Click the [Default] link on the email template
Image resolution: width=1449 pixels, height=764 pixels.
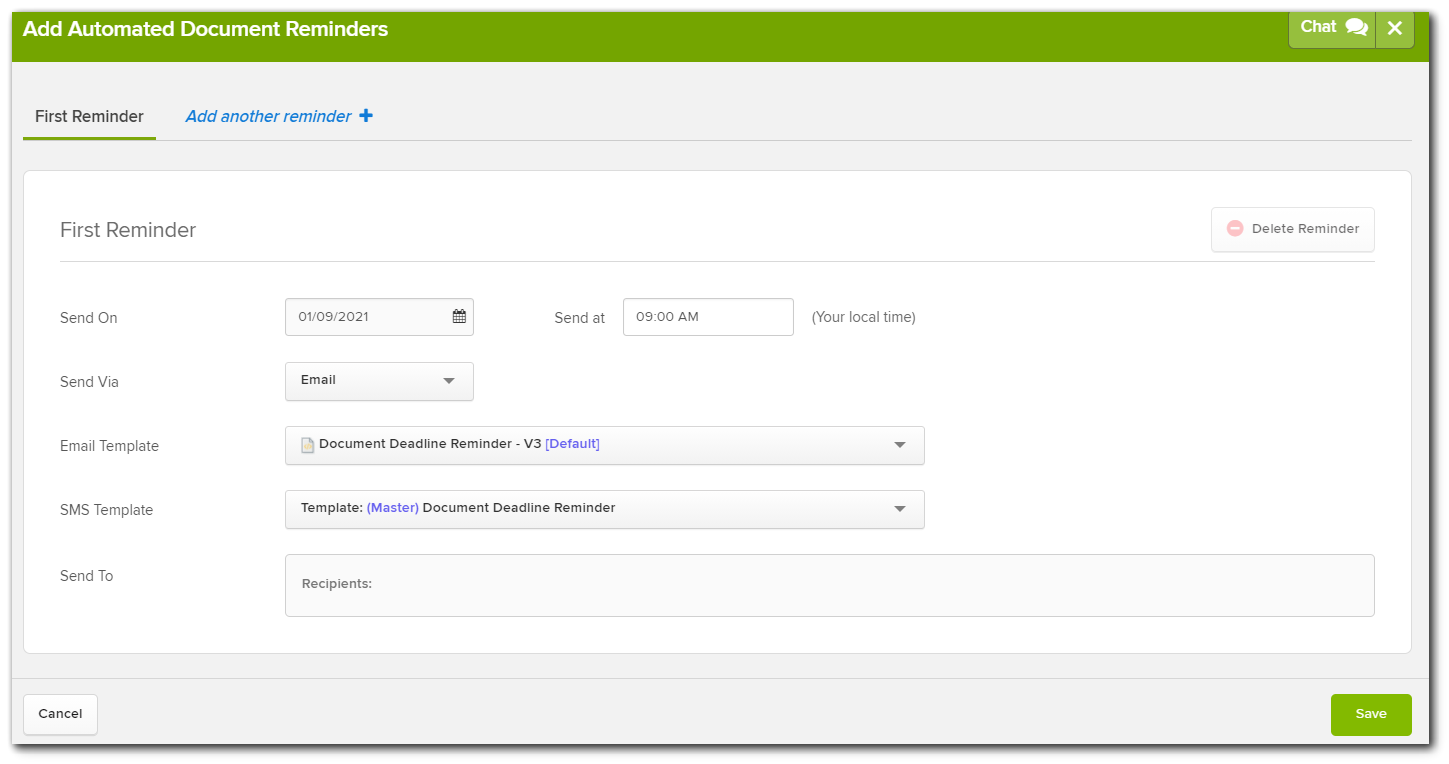point(572,443)
